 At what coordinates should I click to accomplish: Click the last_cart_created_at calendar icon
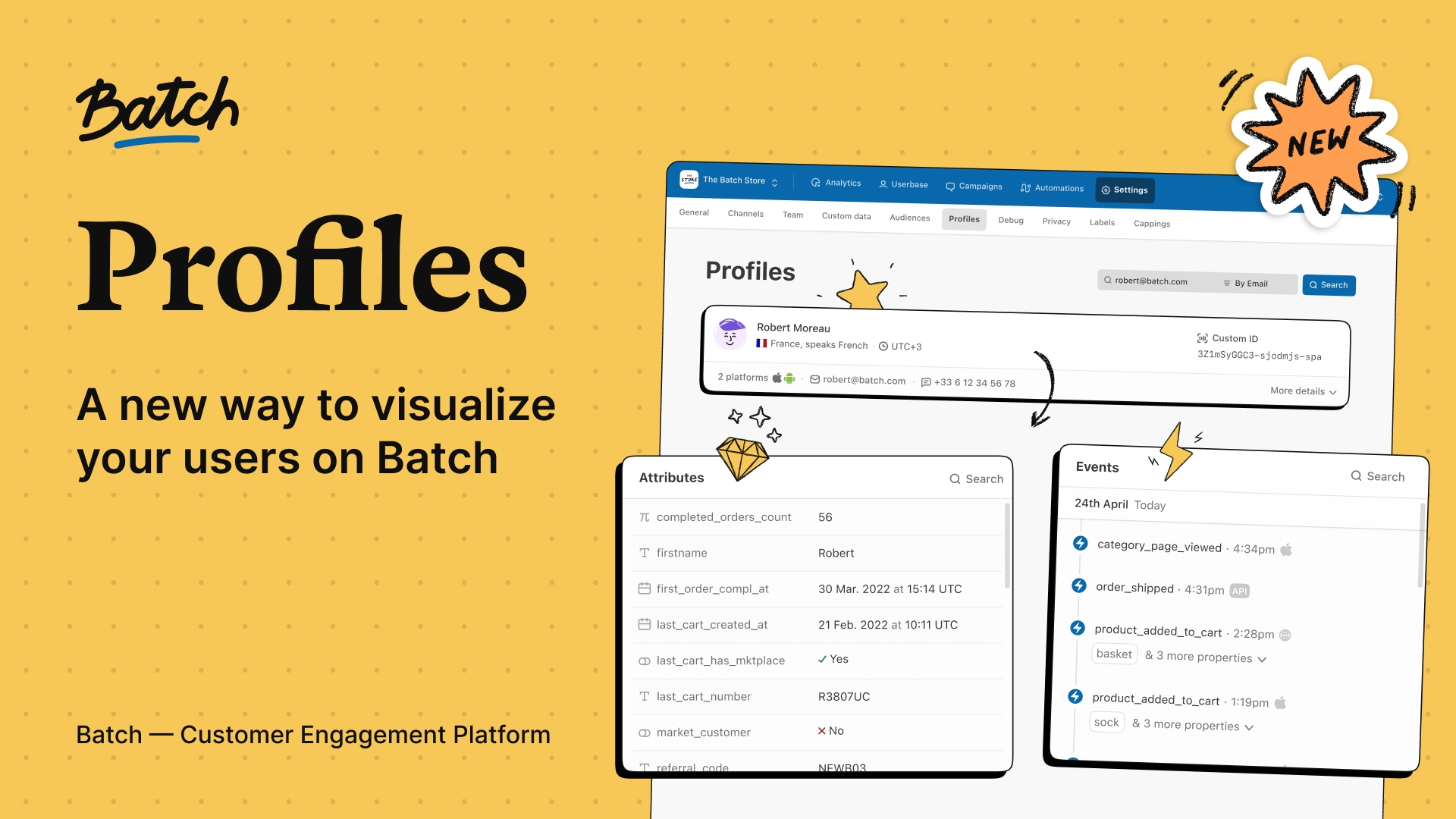click(x=645, y=624)
